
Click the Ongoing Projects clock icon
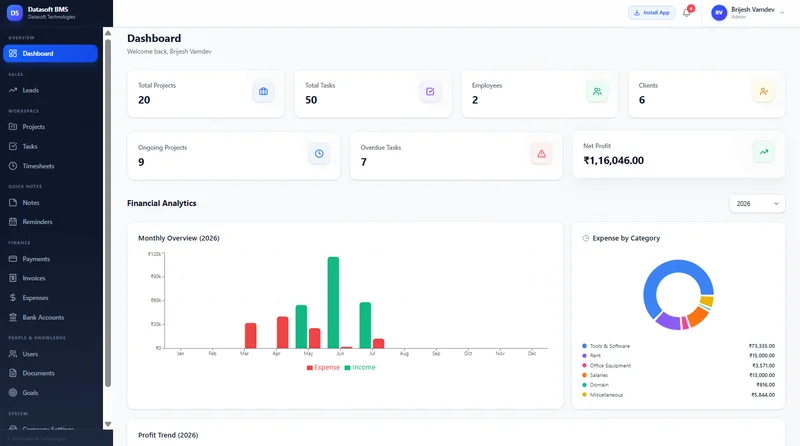[319, 154]
